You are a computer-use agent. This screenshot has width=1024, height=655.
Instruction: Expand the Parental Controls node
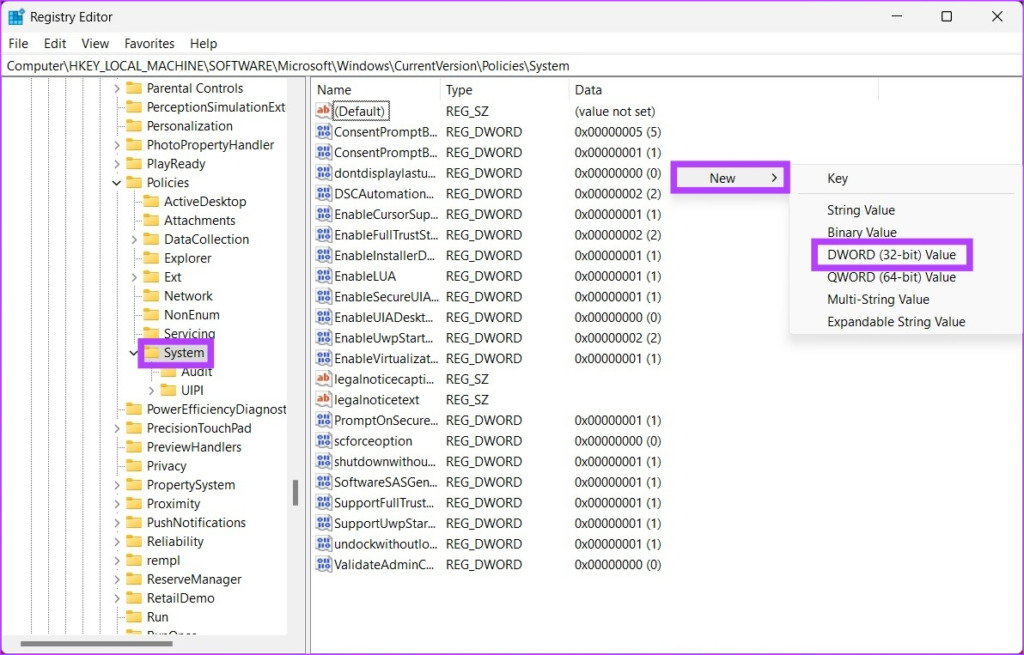(117, 88)
